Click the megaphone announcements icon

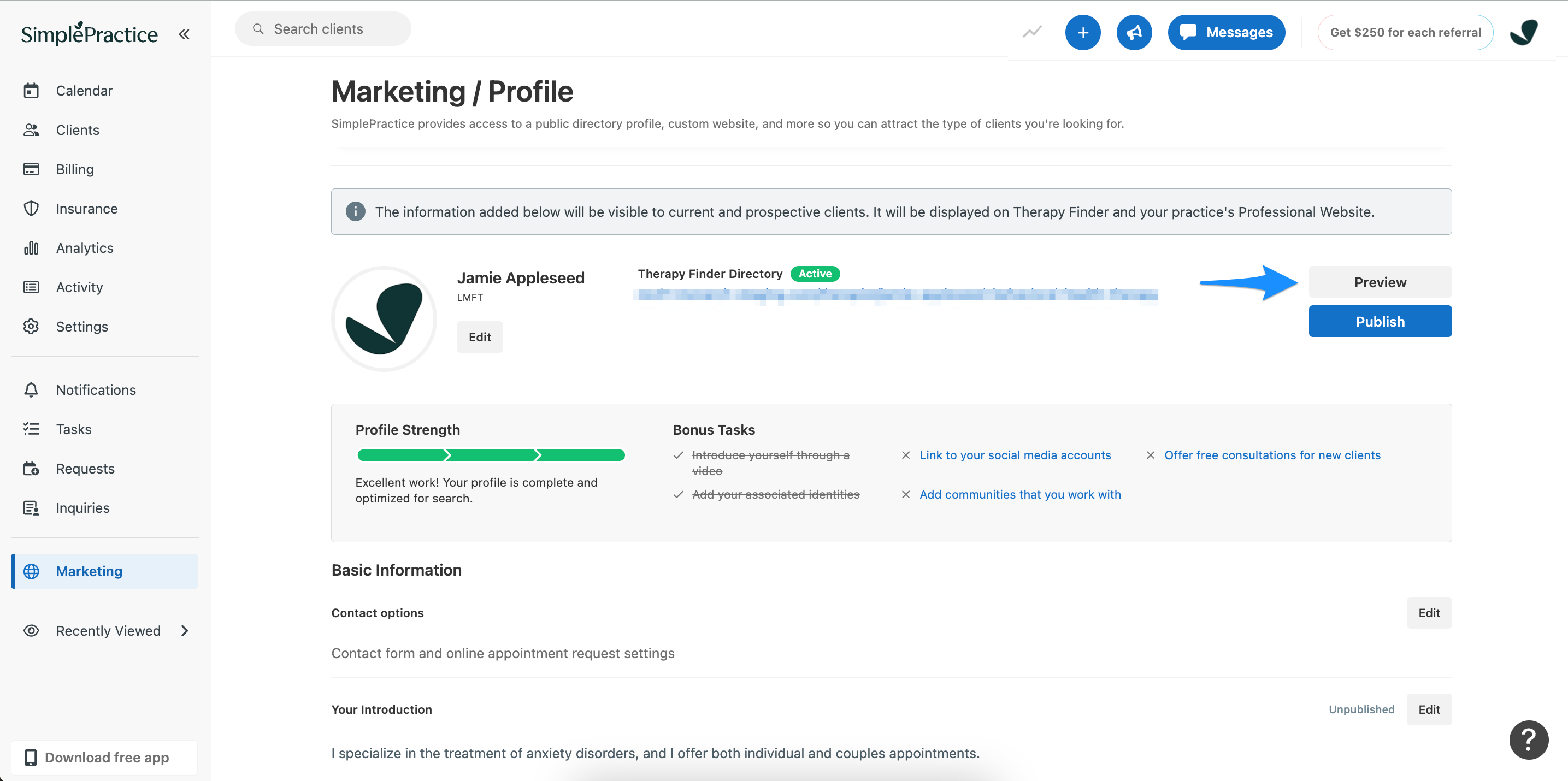pyautogui.click(x=1134, y=32)
